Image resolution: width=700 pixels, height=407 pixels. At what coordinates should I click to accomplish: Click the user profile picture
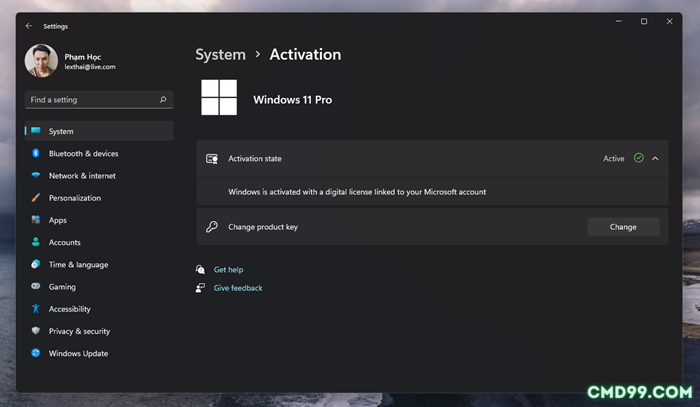41,61
